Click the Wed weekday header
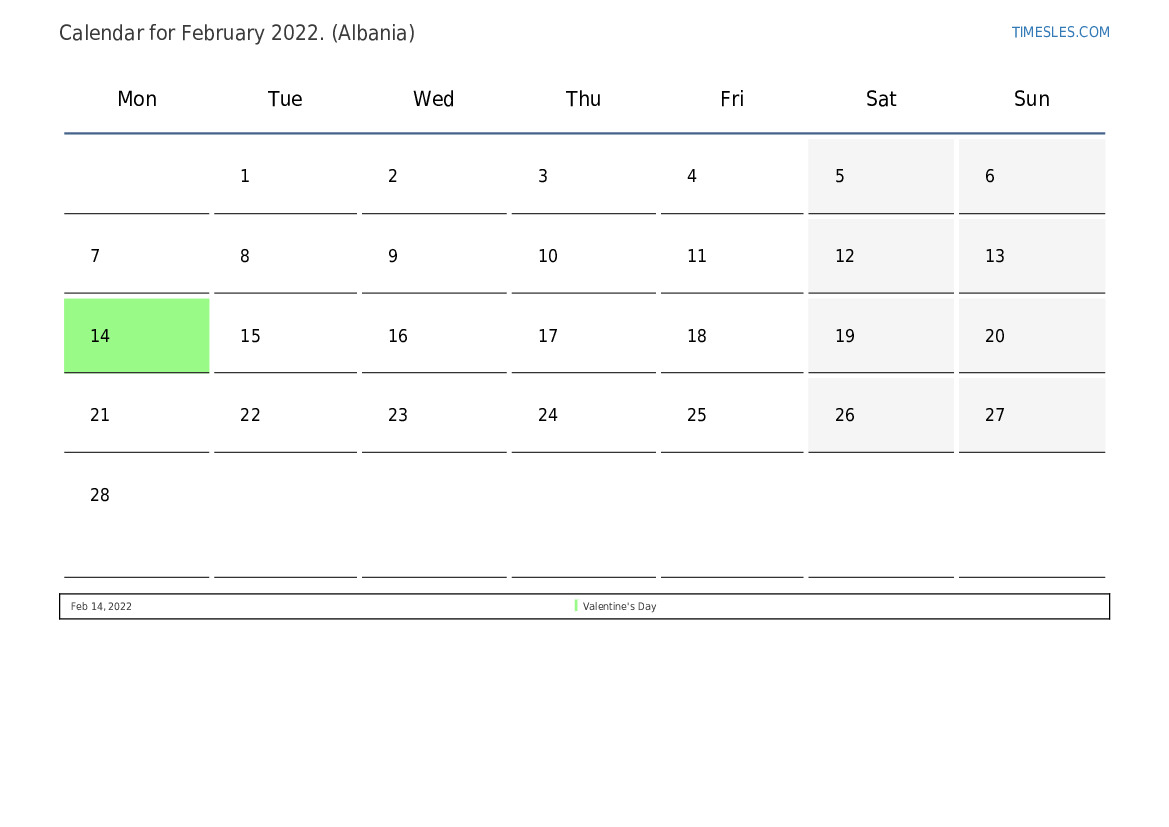 click(x=433, y=99)
